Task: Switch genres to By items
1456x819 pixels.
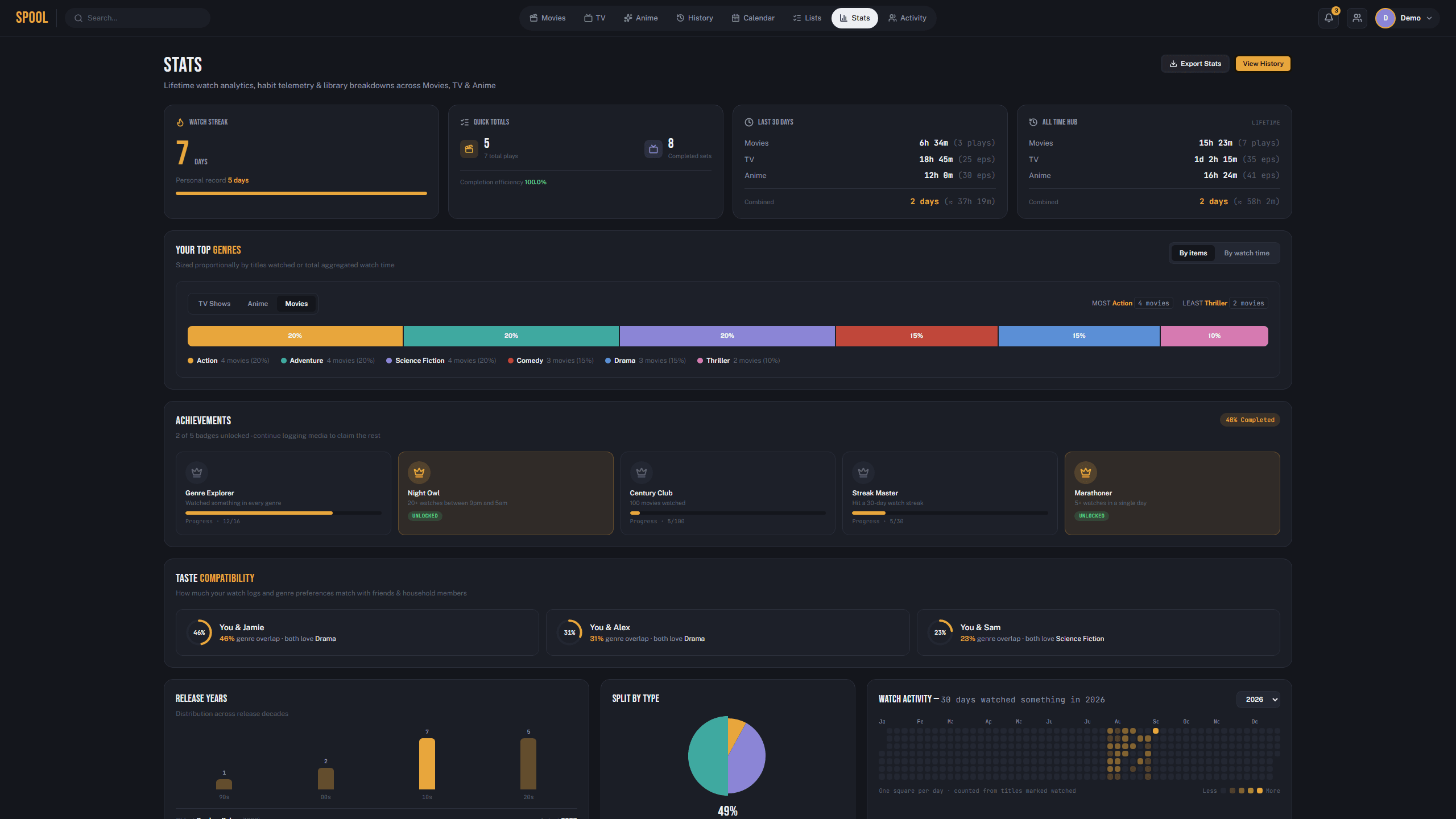Action: (1193, 253)
